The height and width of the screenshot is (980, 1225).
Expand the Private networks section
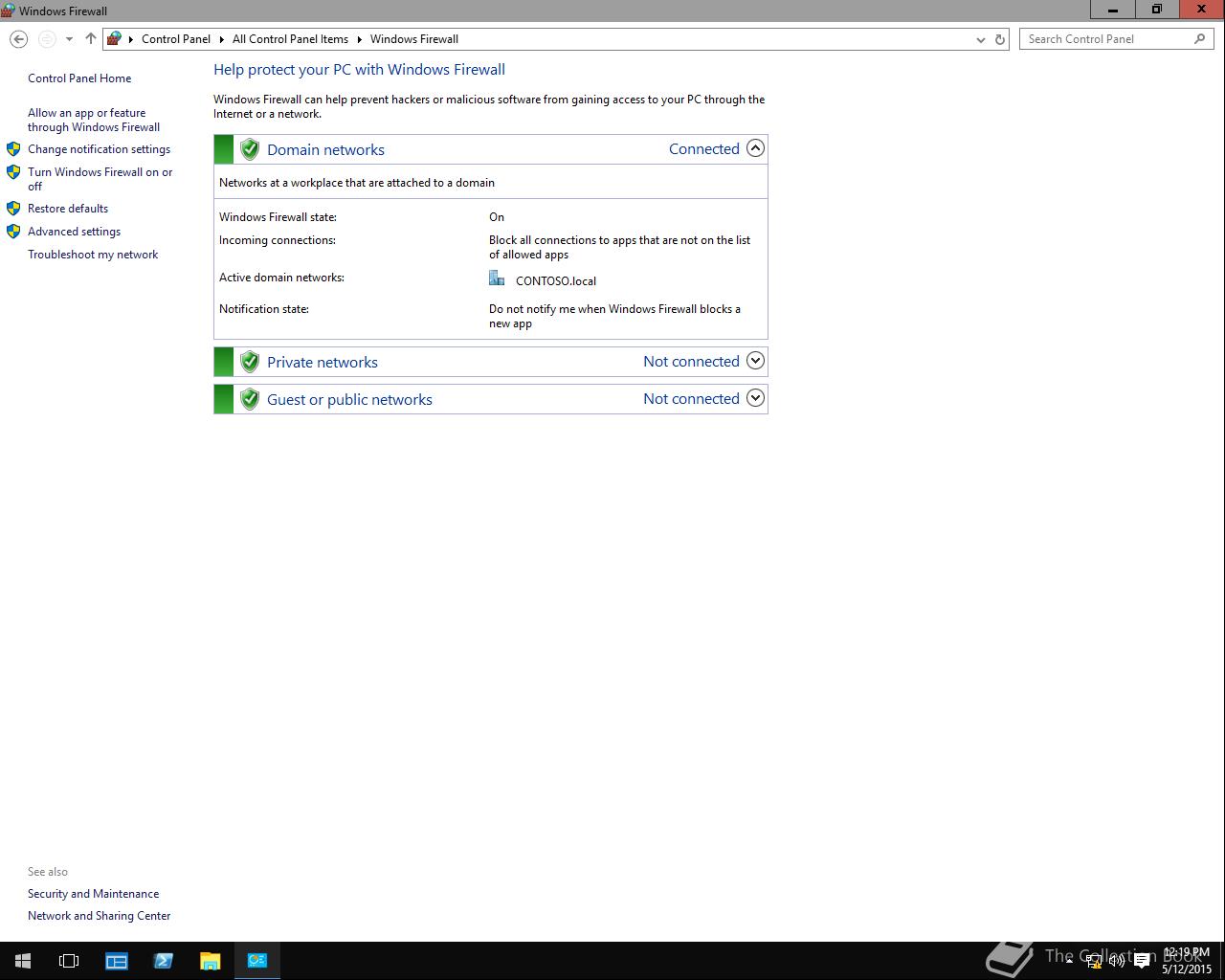pos(755,361)
